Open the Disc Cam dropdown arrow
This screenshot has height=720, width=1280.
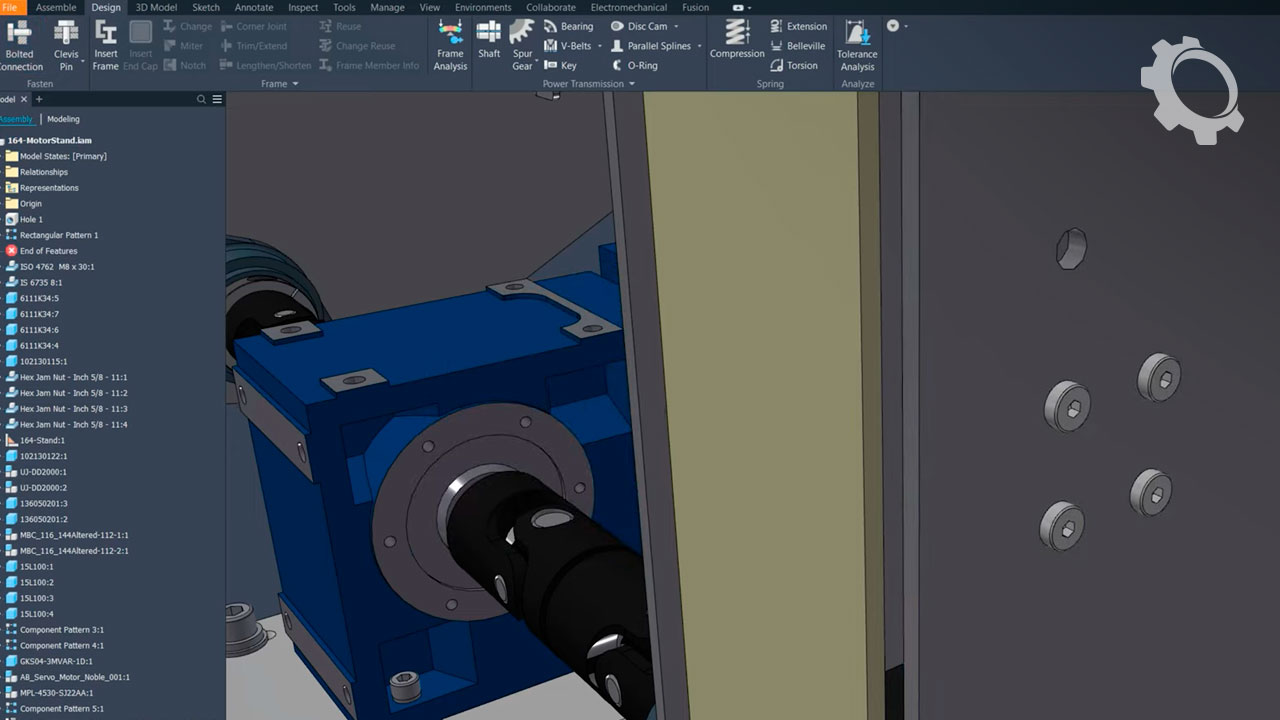[676, 26]
